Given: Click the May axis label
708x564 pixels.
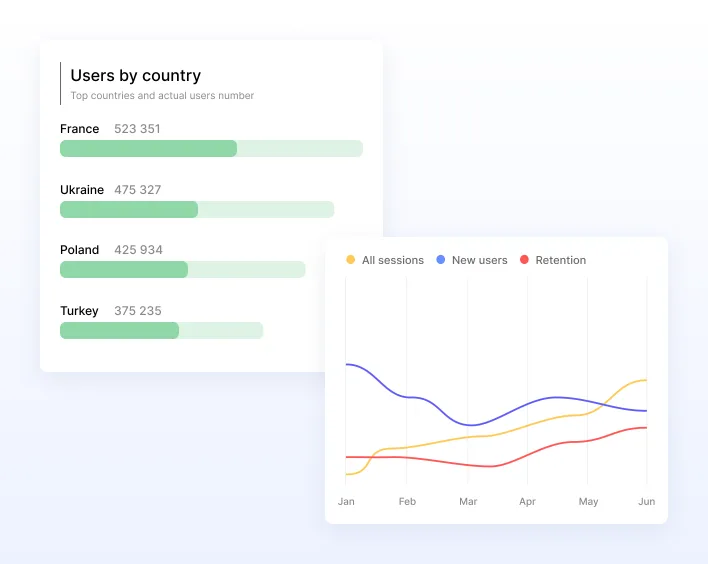Looking at the screenshot, I should pyautogui.click(x=588, y=502).
